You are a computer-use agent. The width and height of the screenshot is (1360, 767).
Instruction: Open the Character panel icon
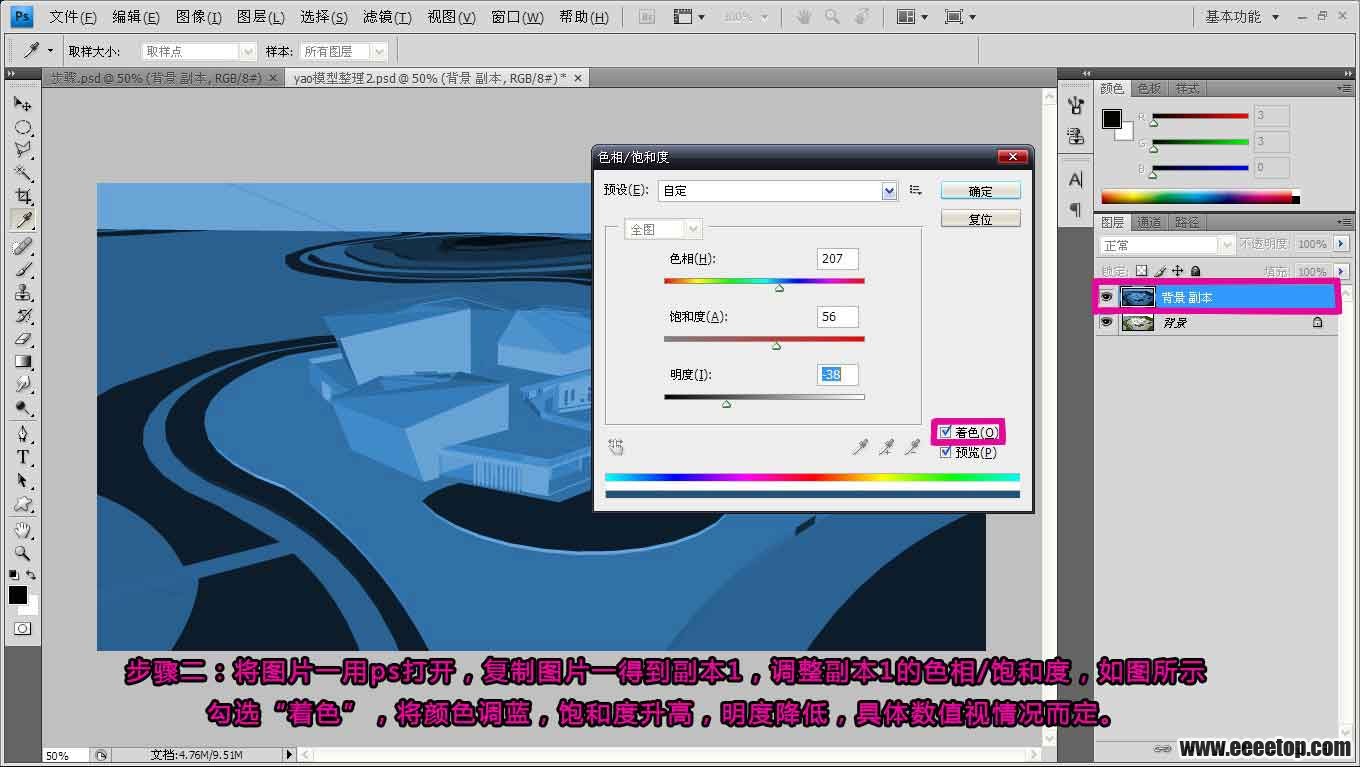coord(1076,180)
